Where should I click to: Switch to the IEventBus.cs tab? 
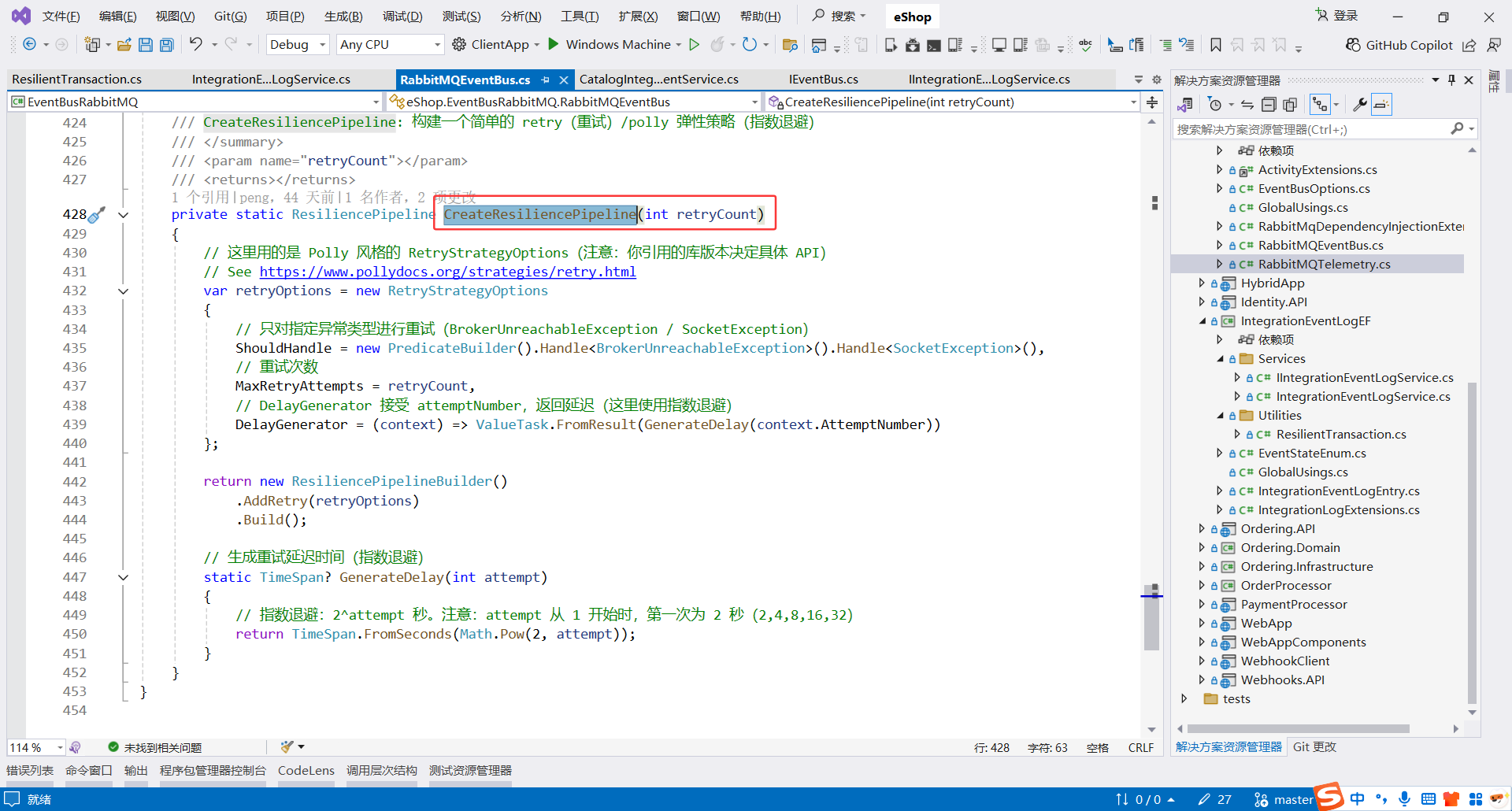coord(824,79)
